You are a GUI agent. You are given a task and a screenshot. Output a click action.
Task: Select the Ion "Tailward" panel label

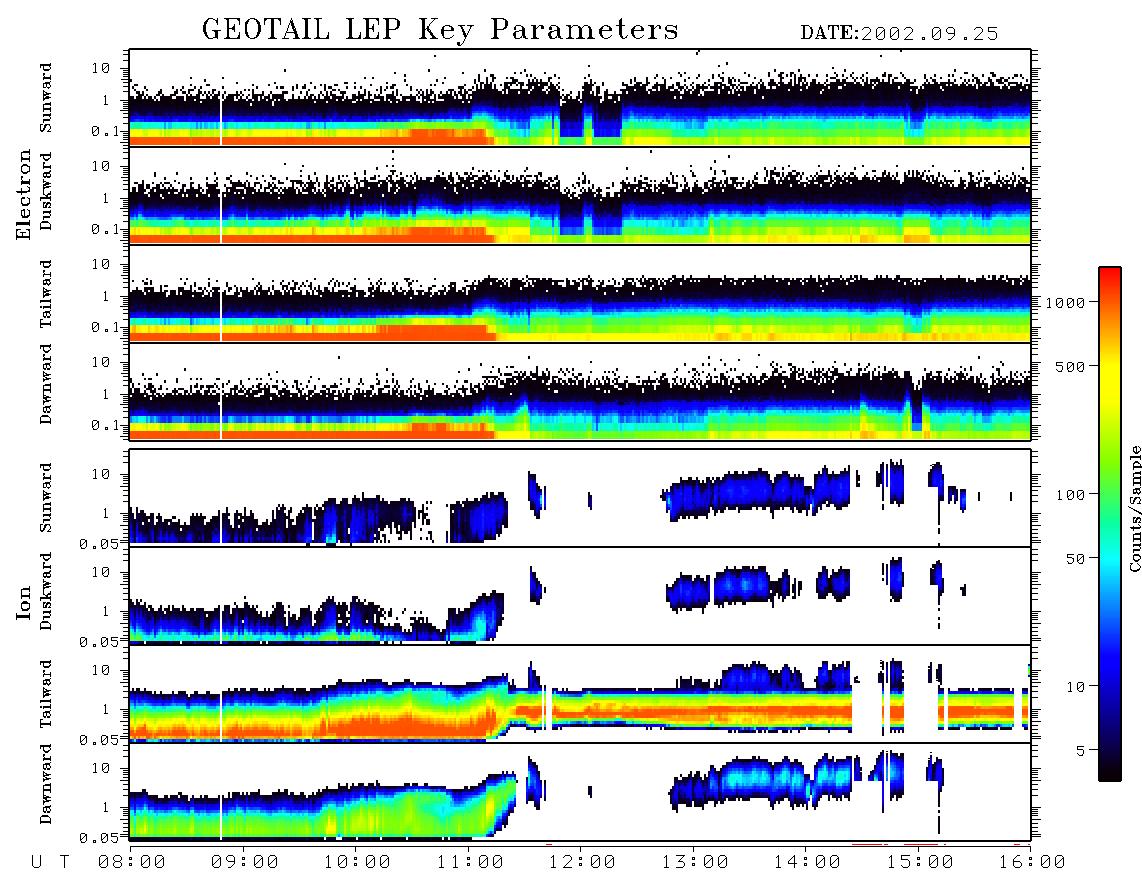[46, 694]
